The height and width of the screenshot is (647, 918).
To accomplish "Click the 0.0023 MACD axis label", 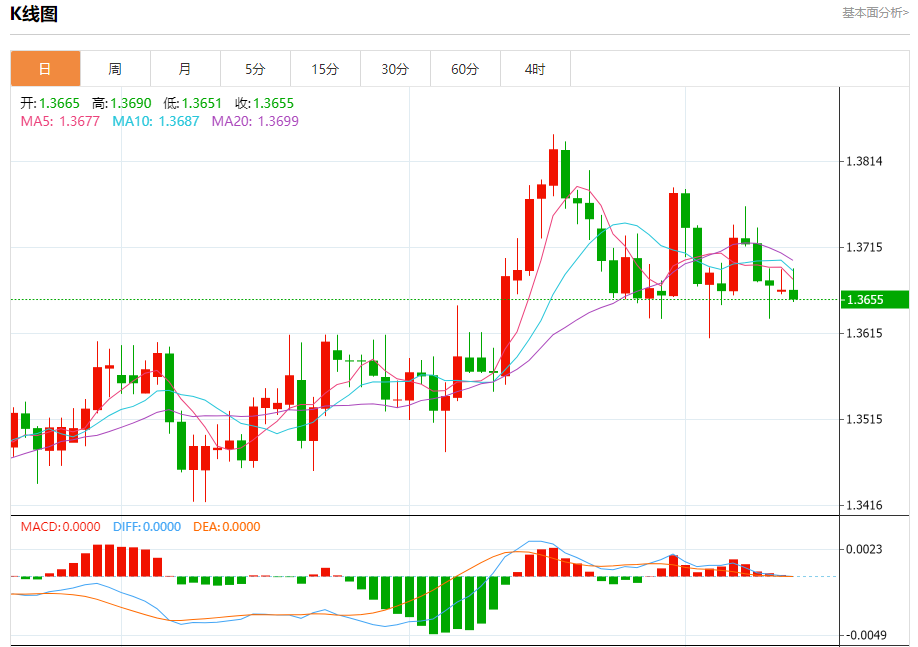I will coord(864,549).
